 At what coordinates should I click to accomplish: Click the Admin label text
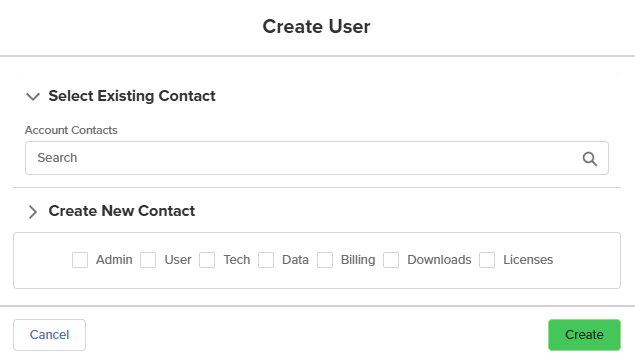pos(114,260)
